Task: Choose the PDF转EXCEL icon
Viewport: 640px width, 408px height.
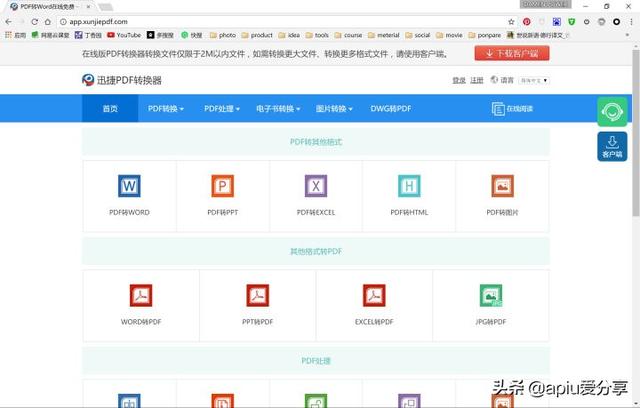Action: (x=316, y=186)
